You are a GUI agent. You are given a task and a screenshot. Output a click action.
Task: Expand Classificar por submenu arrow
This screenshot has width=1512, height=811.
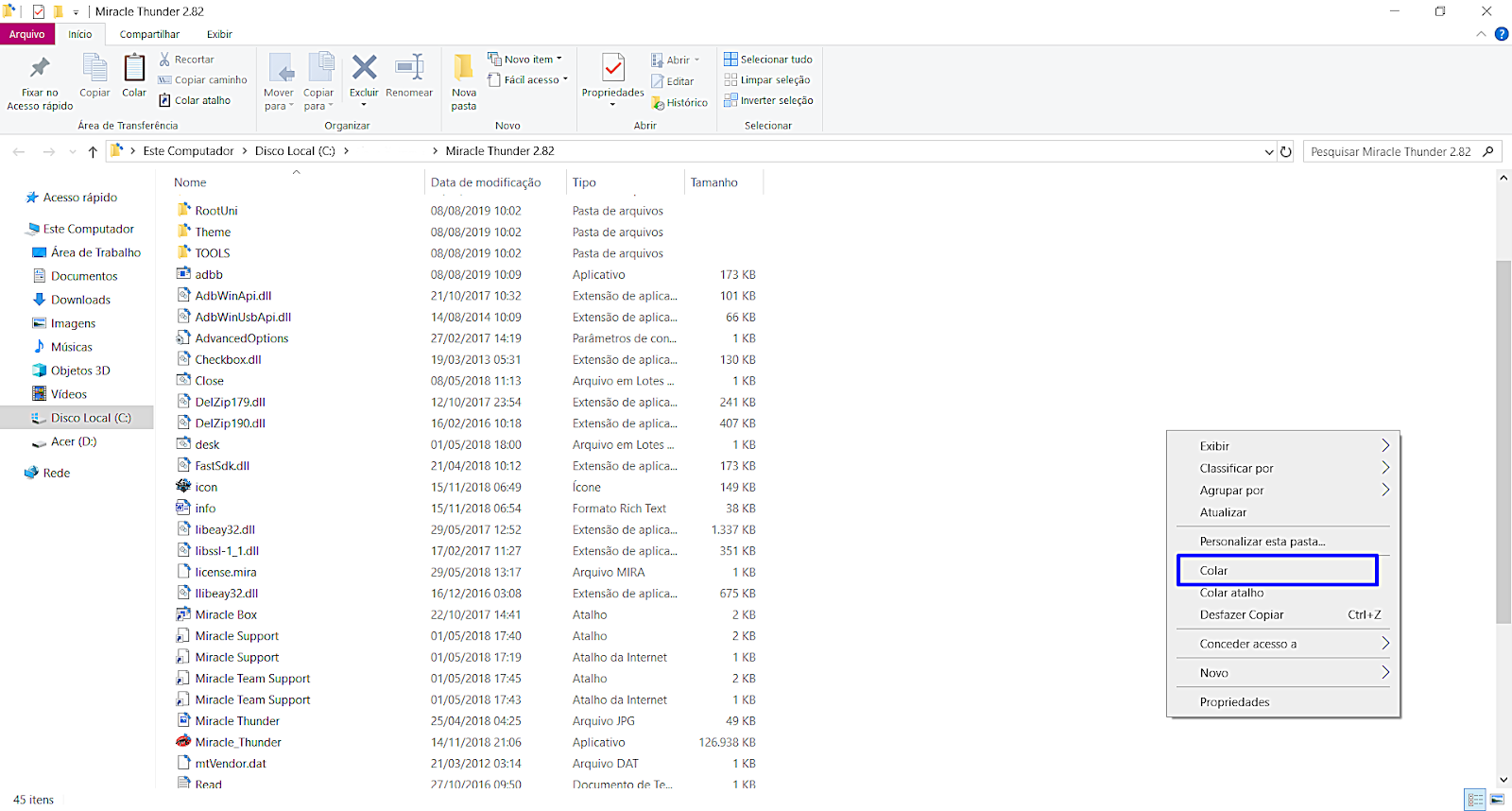point(1384,468)
